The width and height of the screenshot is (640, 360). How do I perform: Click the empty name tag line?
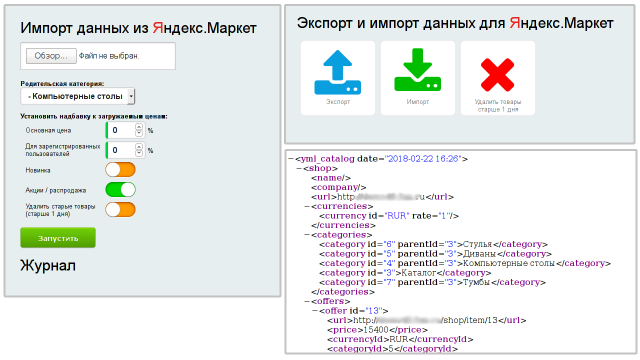coord(331,178)
